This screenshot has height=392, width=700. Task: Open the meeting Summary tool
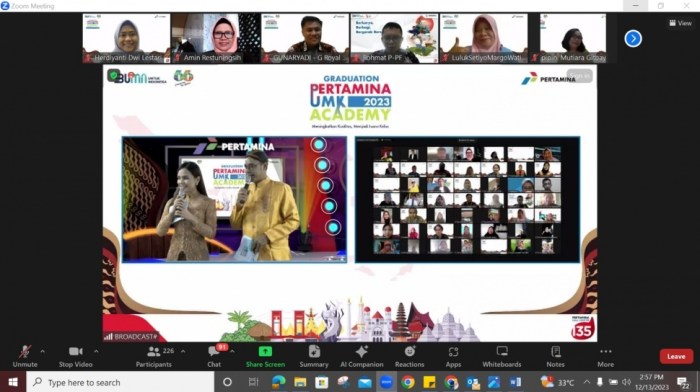pos(314,357)
